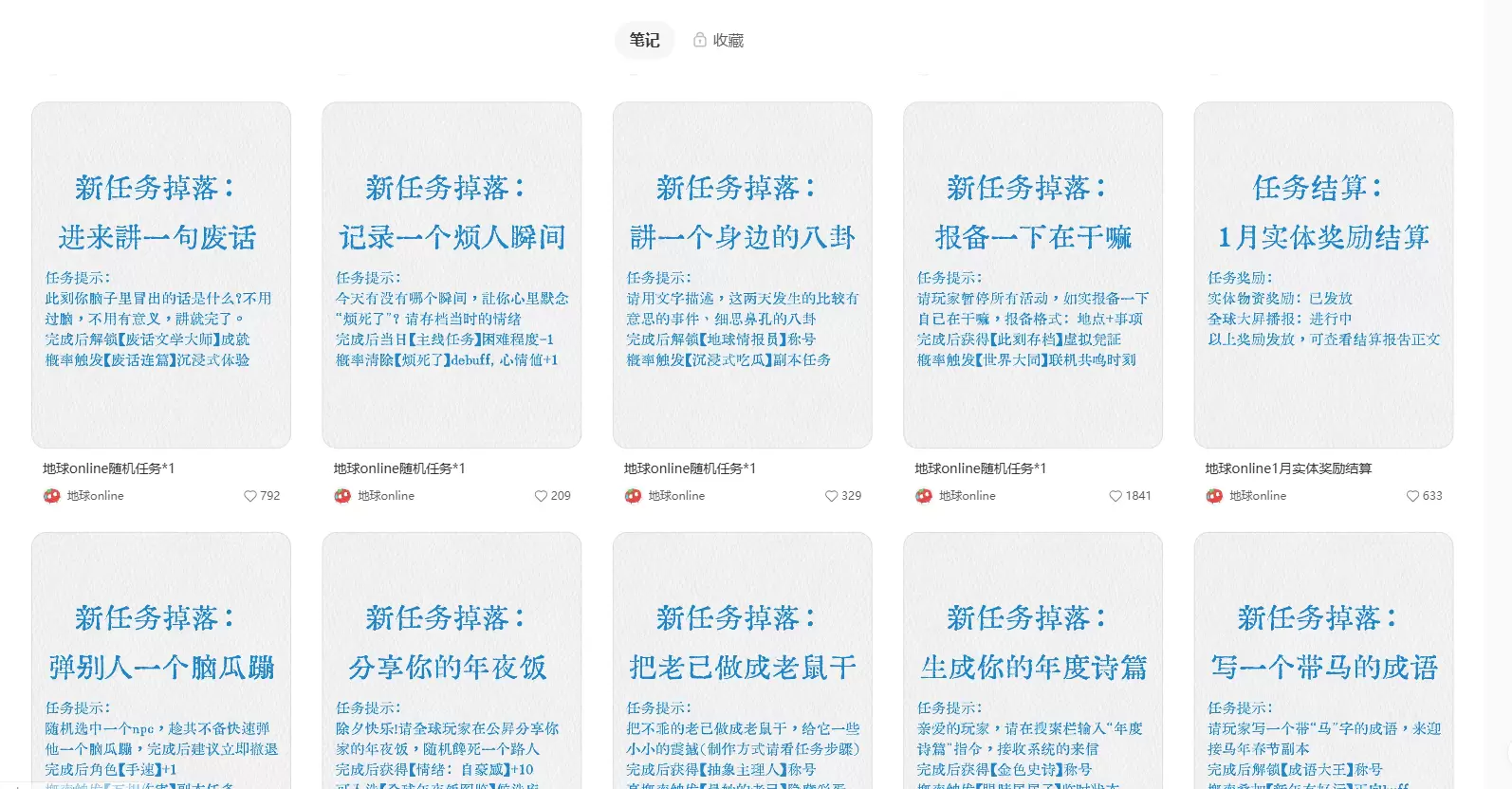Click the title 地球online1月实体奖励结算
The image size is (1512, 789).
pyautogui.click(x=1288, y=468)
